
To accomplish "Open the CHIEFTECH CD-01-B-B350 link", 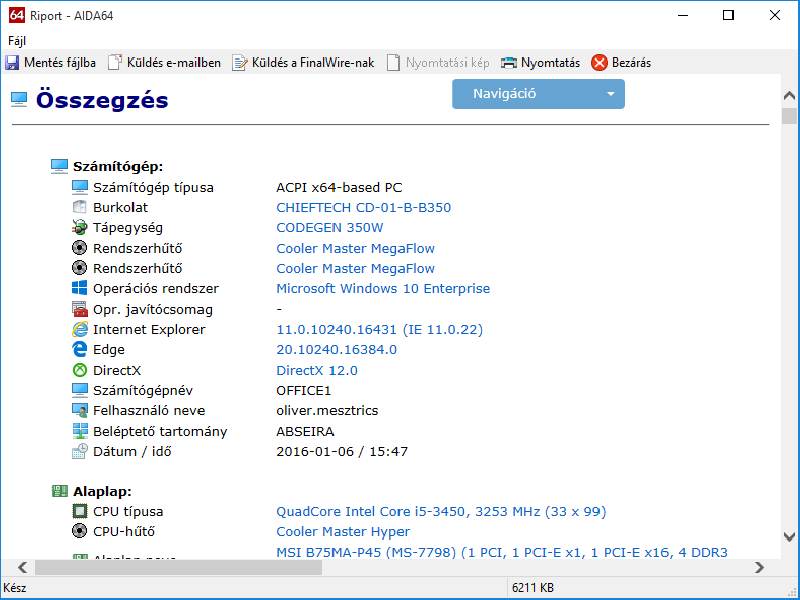I will coord(363,208).
